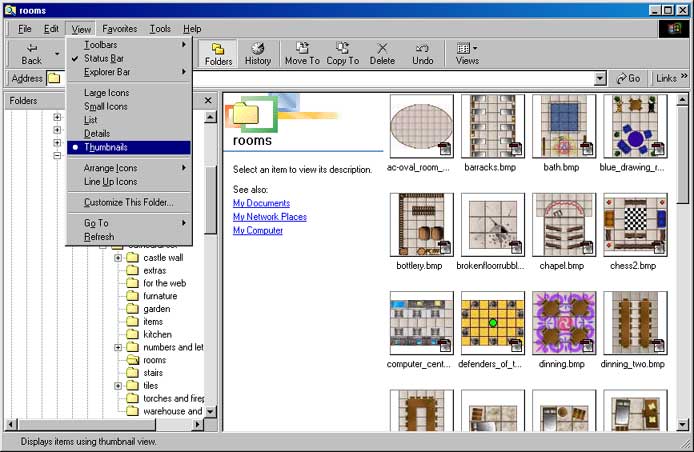The image size is (694, 452).
Task: Click the Back arrow icon
Action: click(x=32, y=48)
